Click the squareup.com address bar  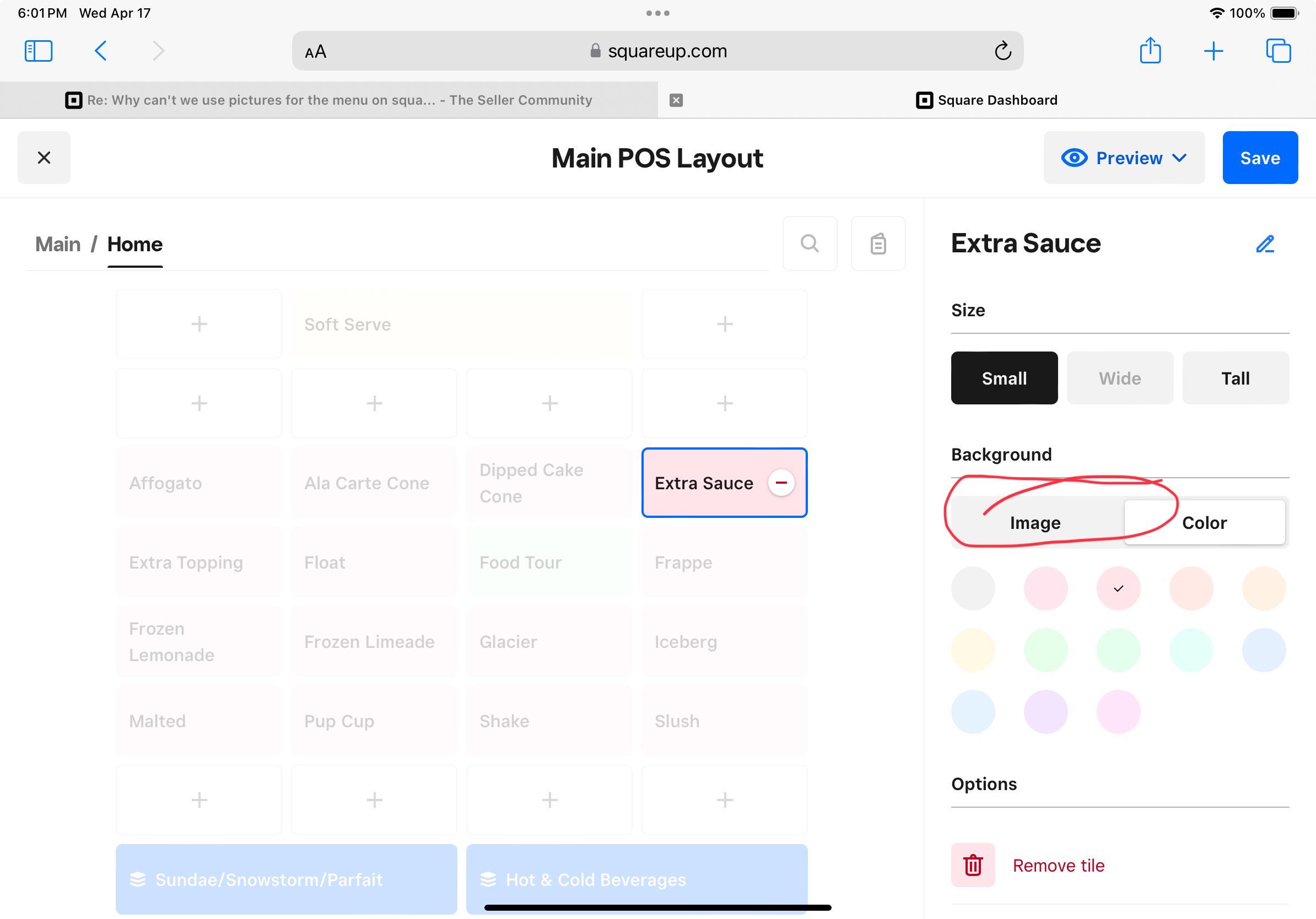[657, 51]
